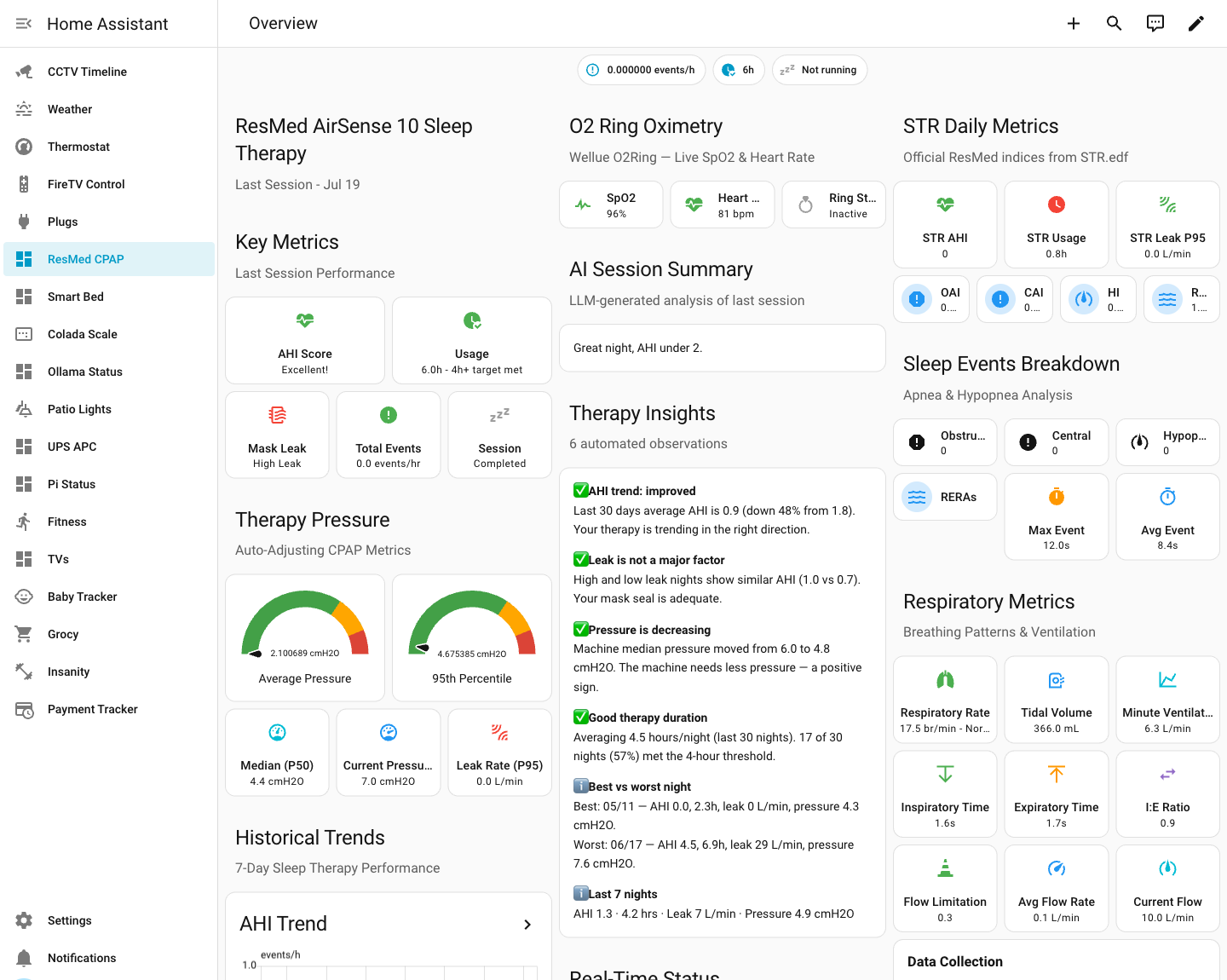Open Weather dashboard in sidebar
This screenshot has height=980, width=1227.
click(x=109, y=109)
